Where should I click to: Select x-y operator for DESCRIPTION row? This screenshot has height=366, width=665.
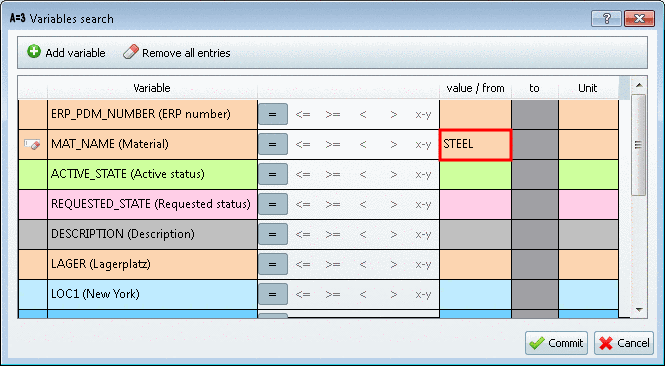(423, 234)
